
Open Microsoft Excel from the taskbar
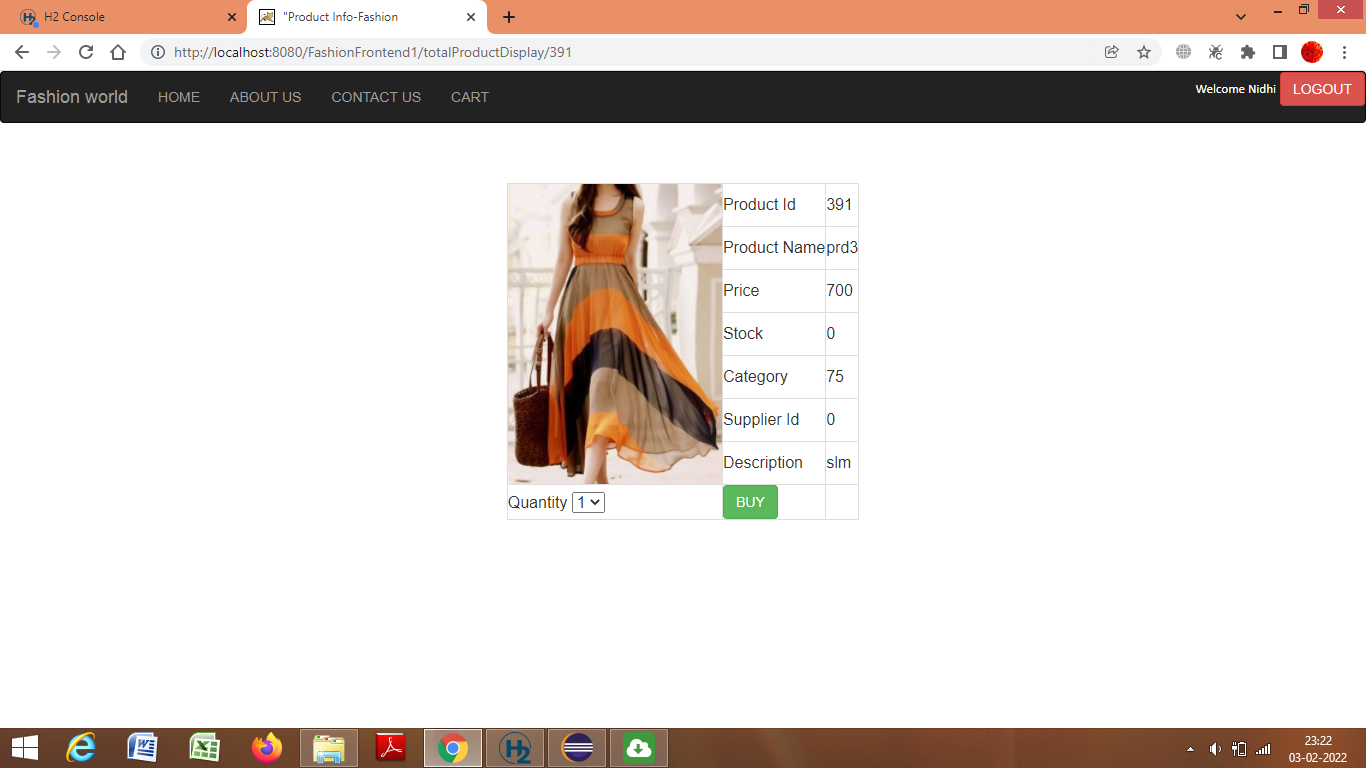tap(205, 748)
